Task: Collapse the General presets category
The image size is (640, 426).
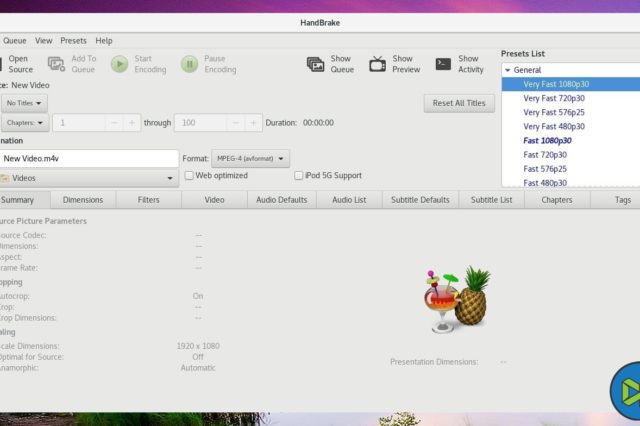Action: tap(507, 70)
